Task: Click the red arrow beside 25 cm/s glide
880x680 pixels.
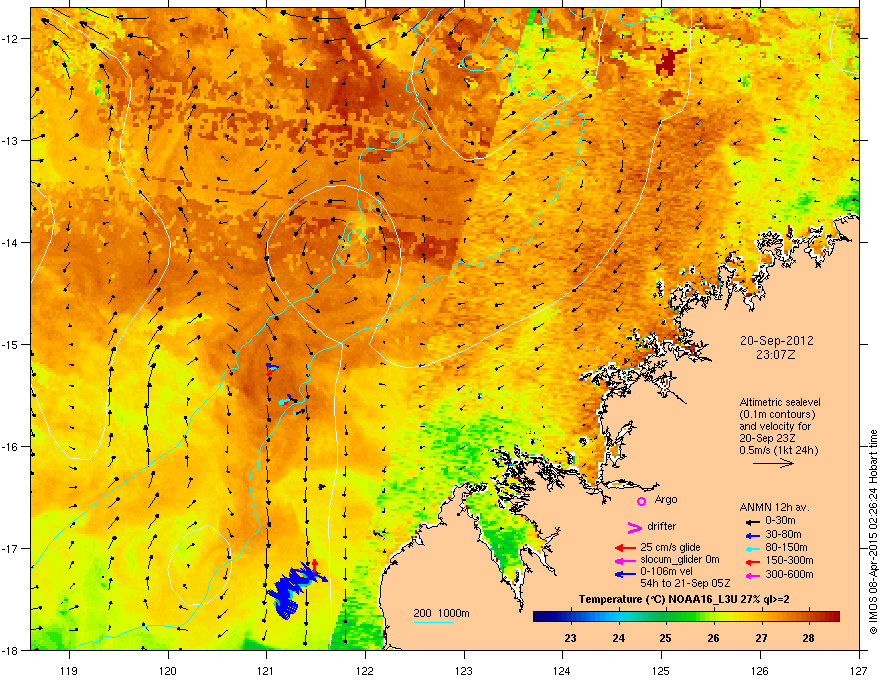Action: (625, 548)
